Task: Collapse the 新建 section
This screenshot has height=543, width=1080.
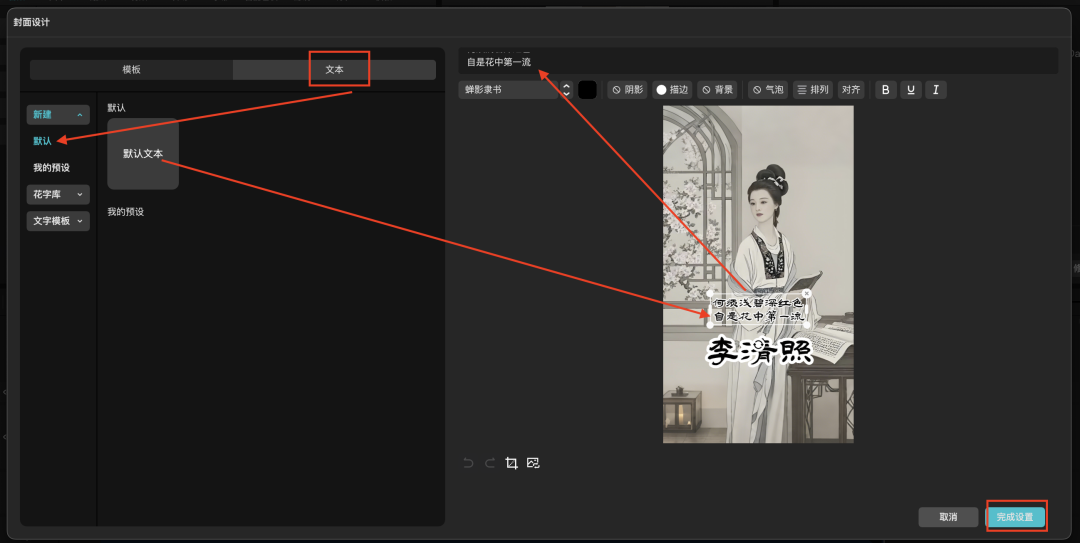Action: tap(58, 114)
